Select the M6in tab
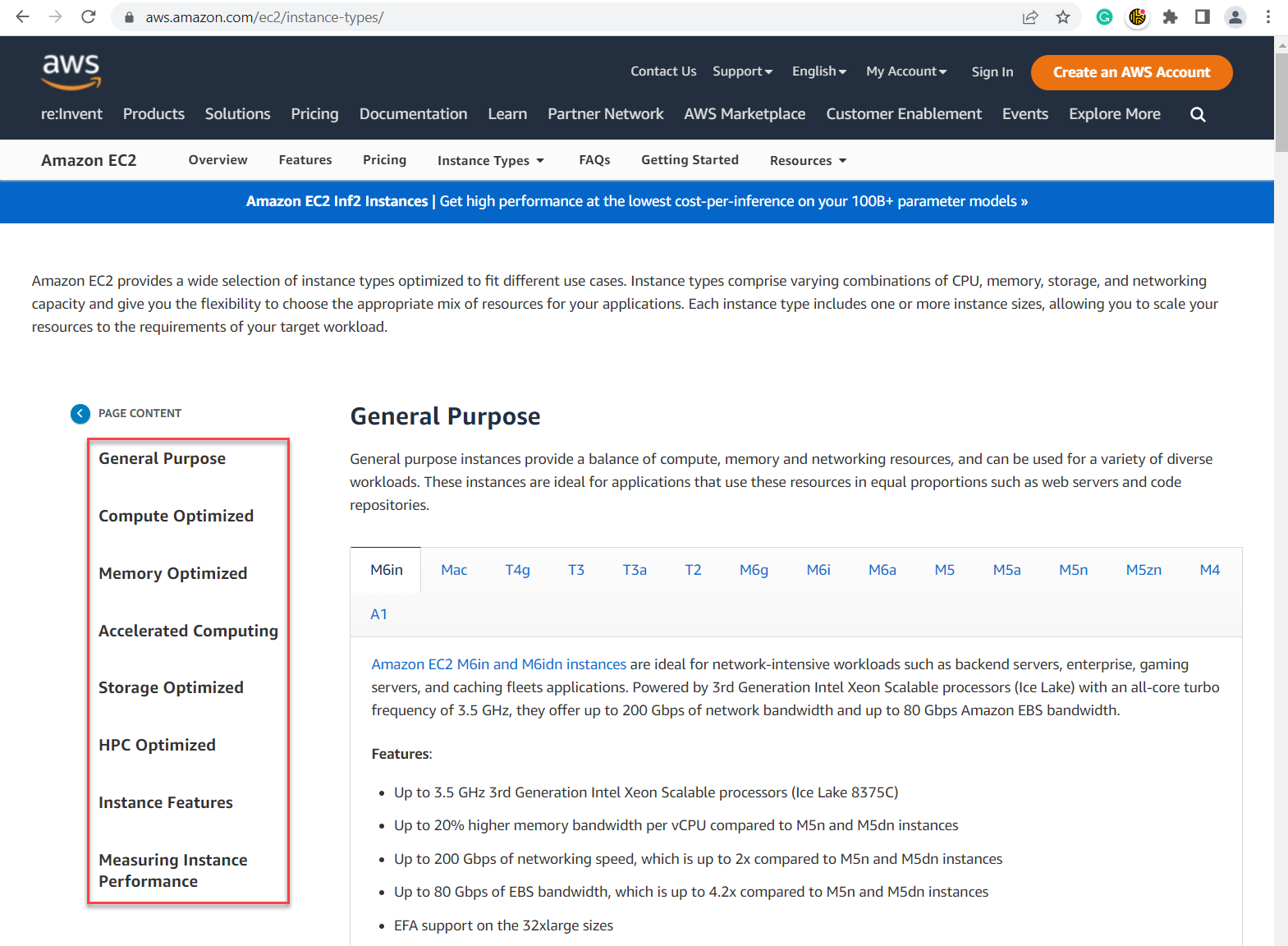The height and width of the screenshot is (946, 1288). pos(386,570)
